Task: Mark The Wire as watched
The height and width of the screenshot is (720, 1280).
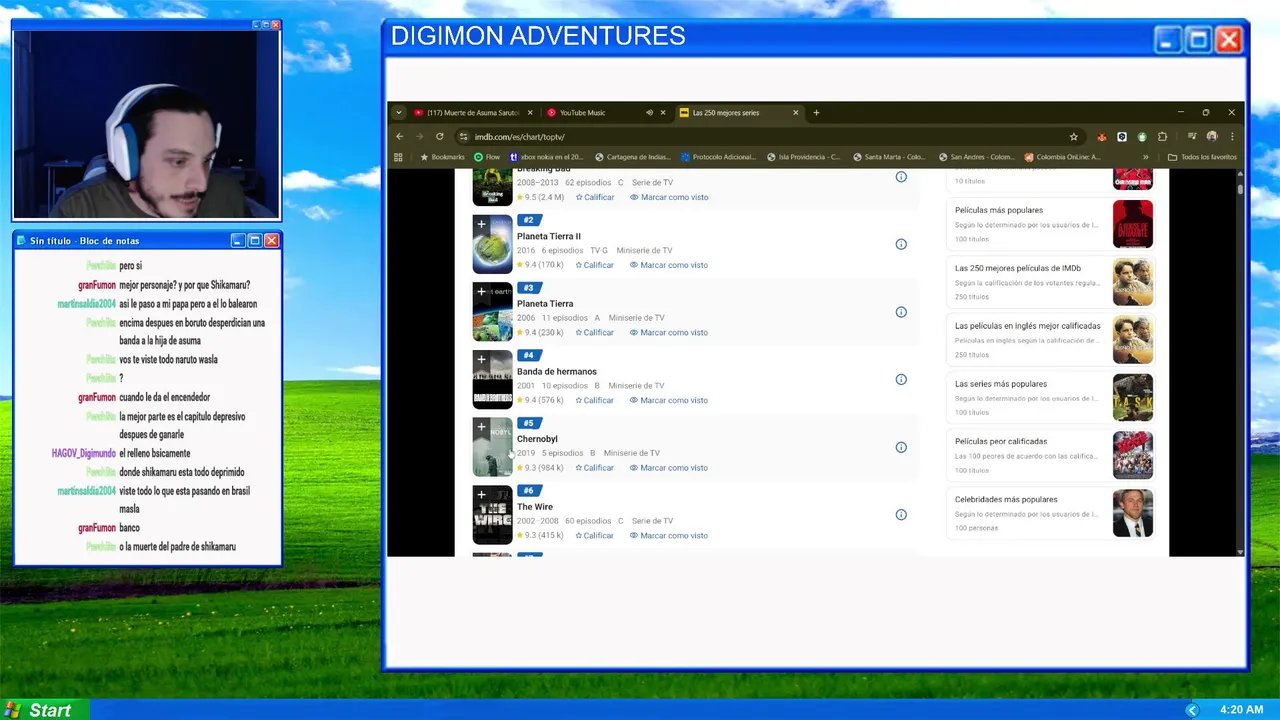Action: pos(669,535)
